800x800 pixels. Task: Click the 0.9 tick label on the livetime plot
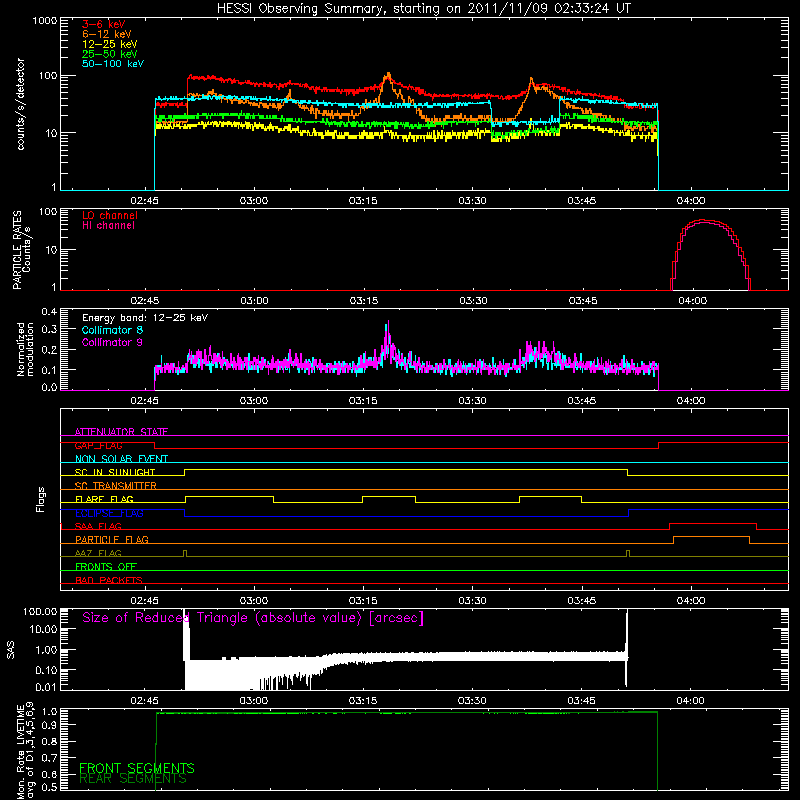coord(50,724)
